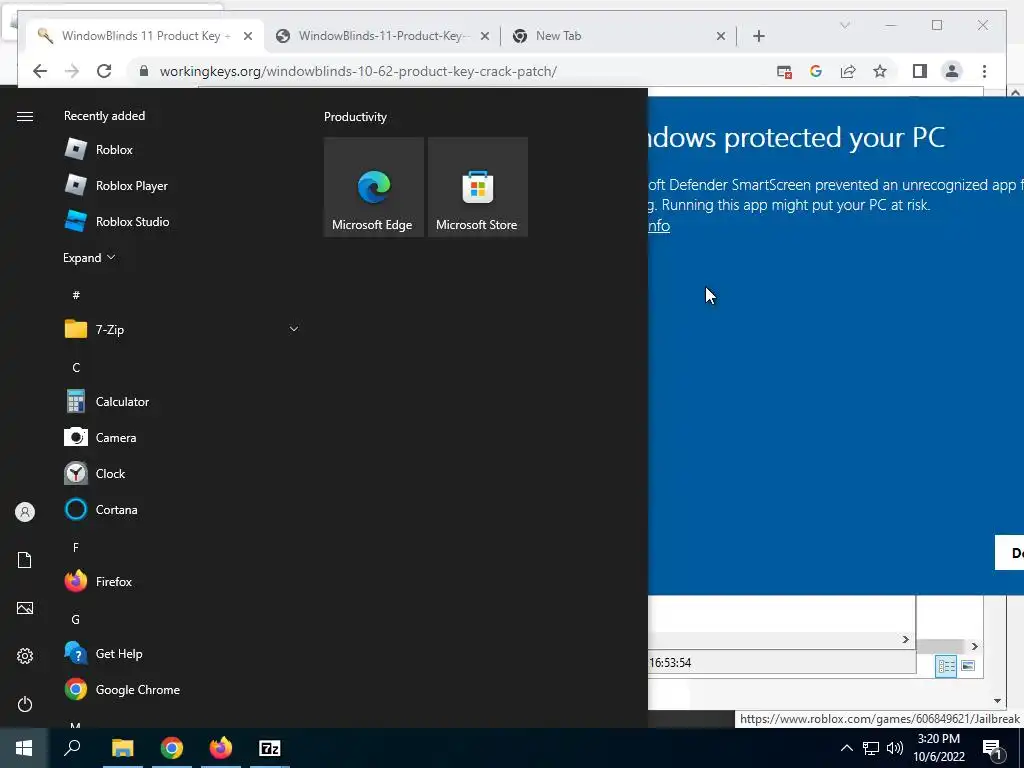Open File Explorer from taskbar
Image resolution: width=1024 pixels, height=768 pixels.
tap(122, 748)
